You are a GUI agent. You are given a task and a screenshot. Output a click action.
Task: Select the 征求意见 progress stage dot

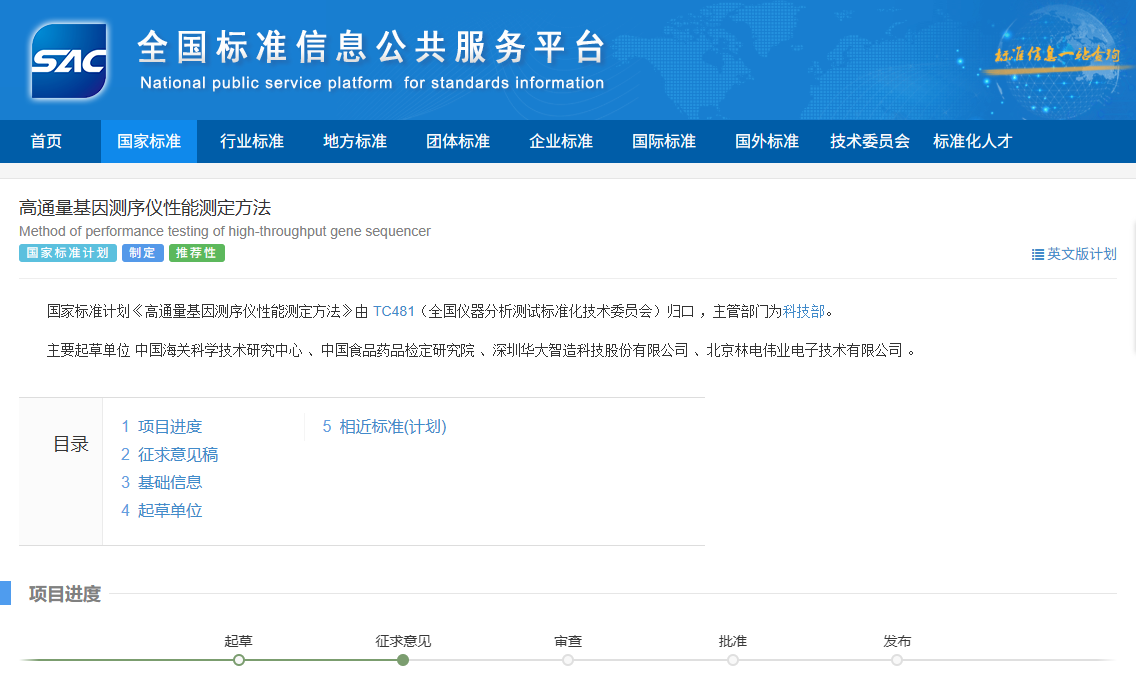pos(403,660)
